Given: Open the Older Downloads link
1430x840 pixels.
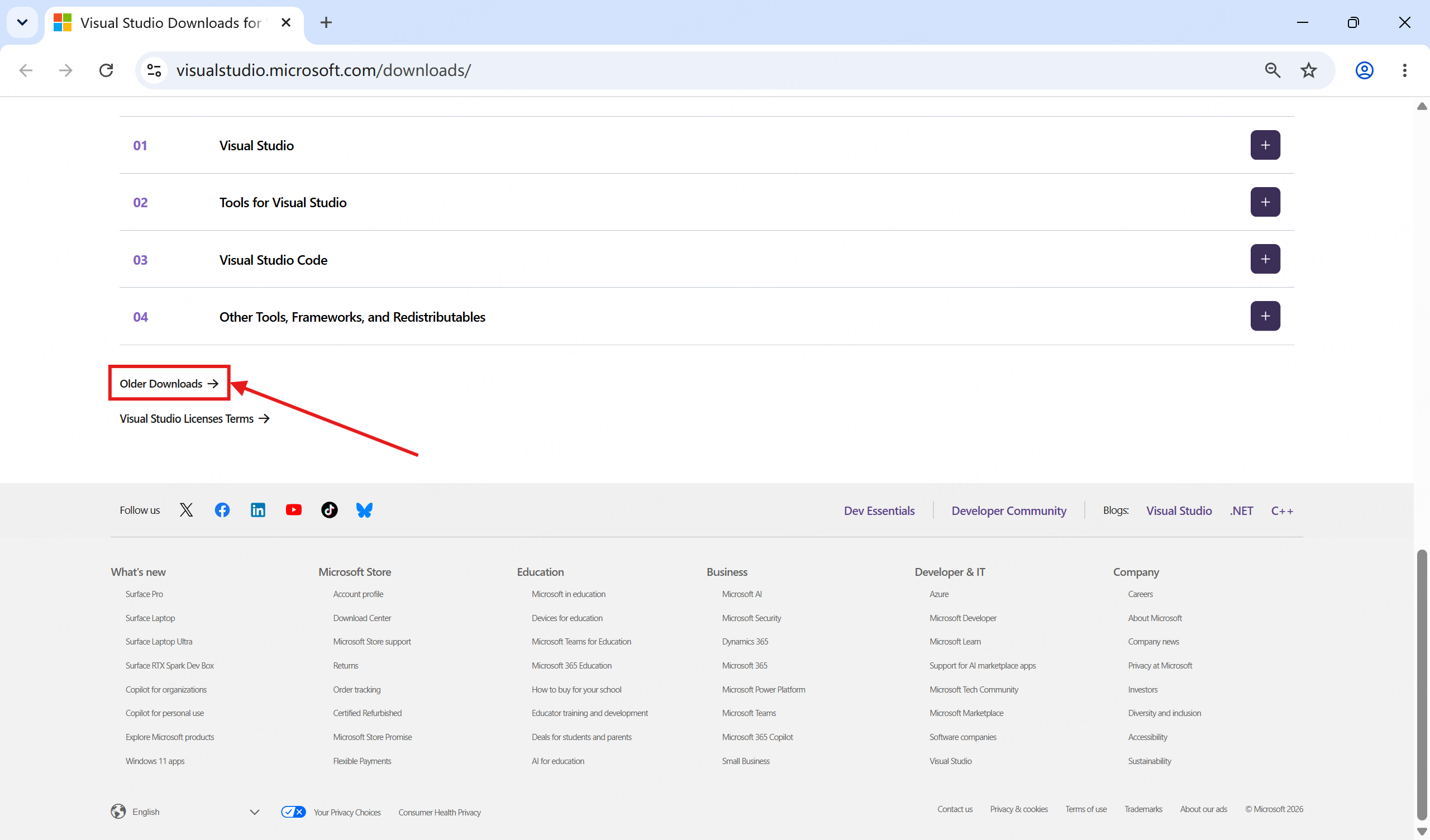Looking at the screenshot, I should tap(169, 384).
